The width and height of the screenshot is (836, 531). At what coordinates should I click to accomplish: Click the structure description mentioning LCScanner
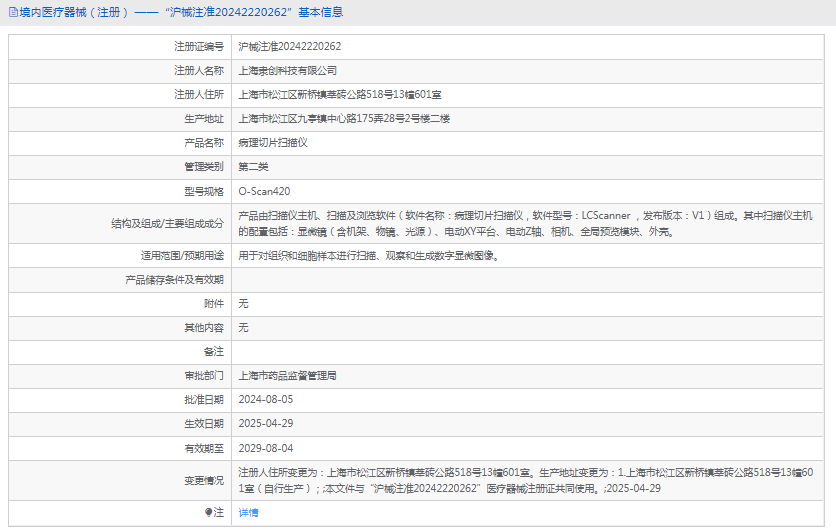tap(525, 223)
